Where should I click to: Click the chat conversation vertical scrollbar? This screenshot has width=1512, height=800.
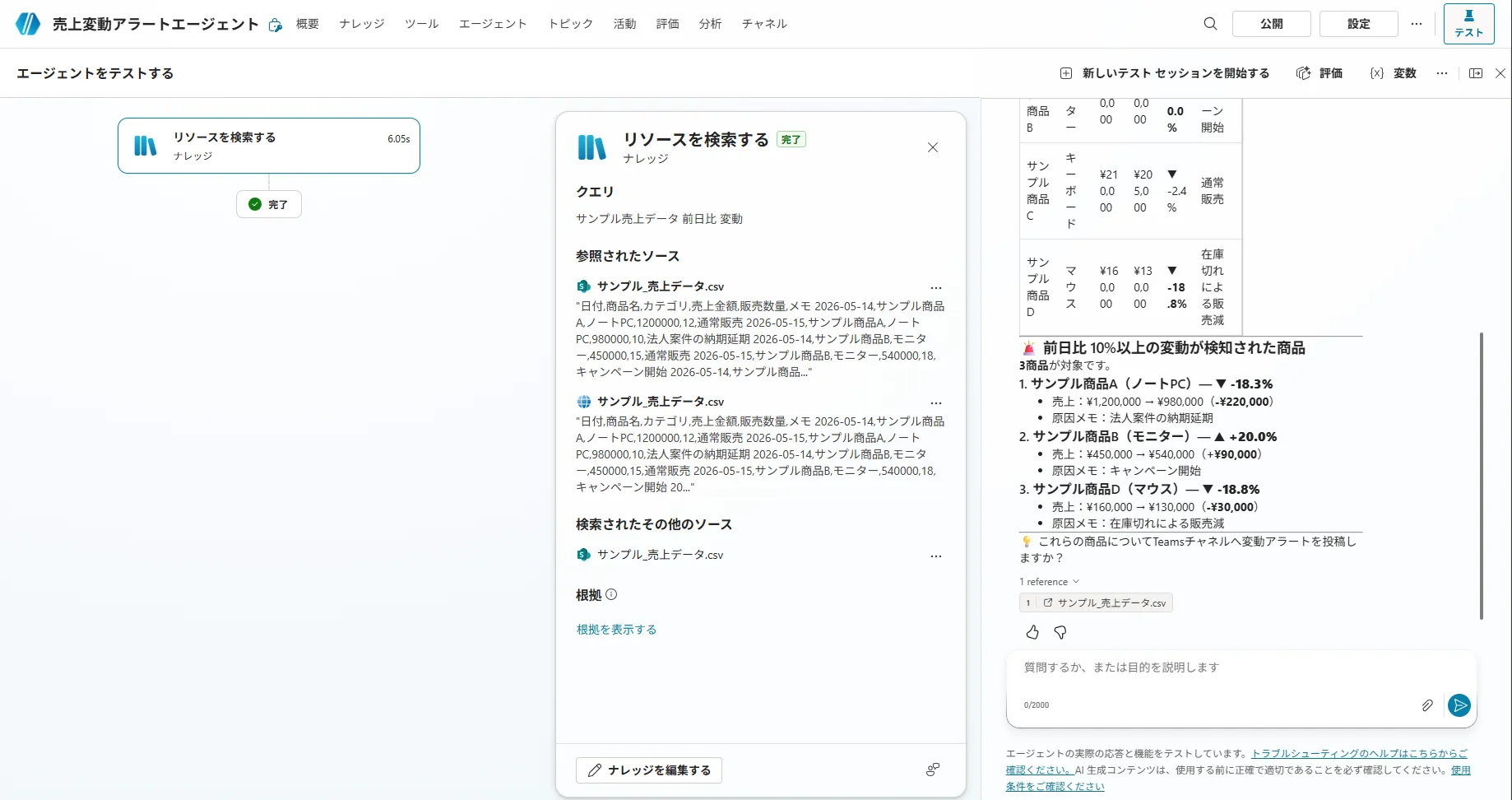1482,476
